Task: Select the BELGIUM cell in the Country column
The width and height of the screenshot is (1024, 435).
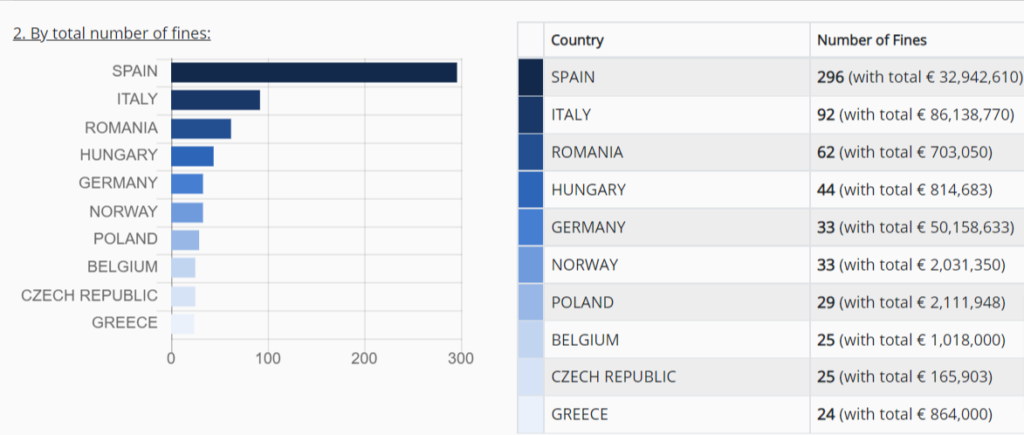Action: coord(677,340)
